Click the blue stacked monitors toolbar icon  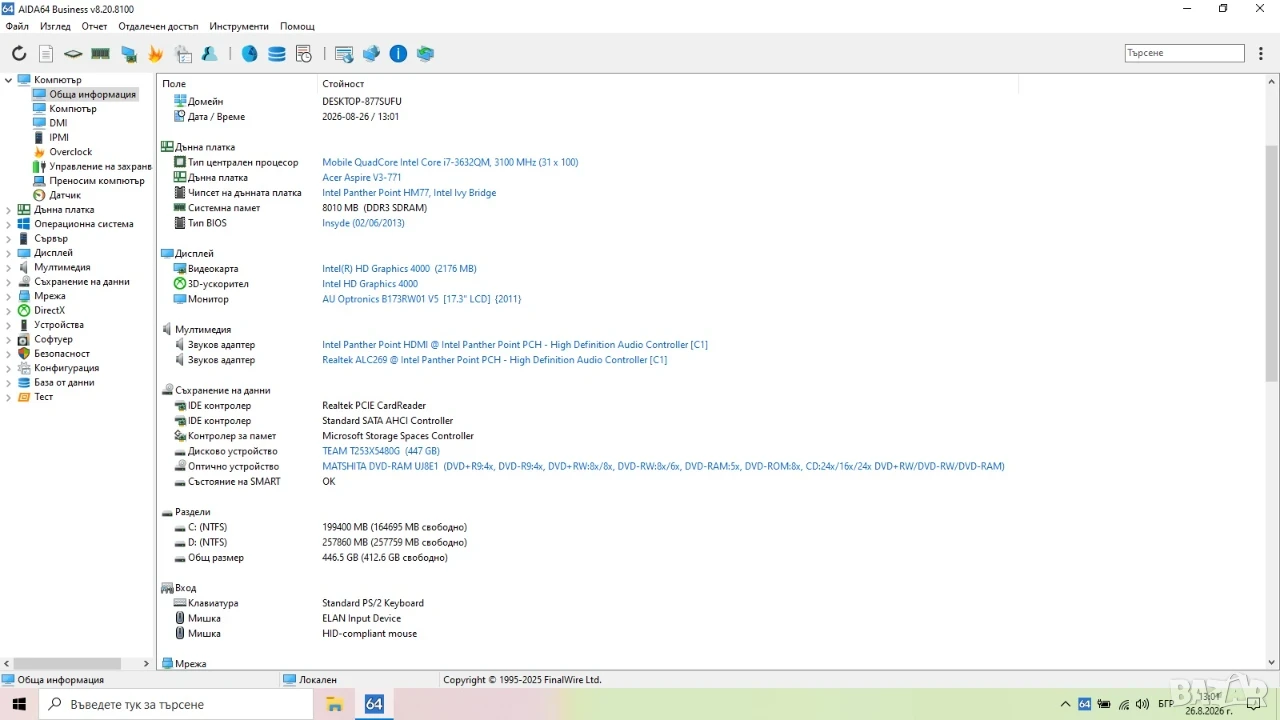pos(371,54)
